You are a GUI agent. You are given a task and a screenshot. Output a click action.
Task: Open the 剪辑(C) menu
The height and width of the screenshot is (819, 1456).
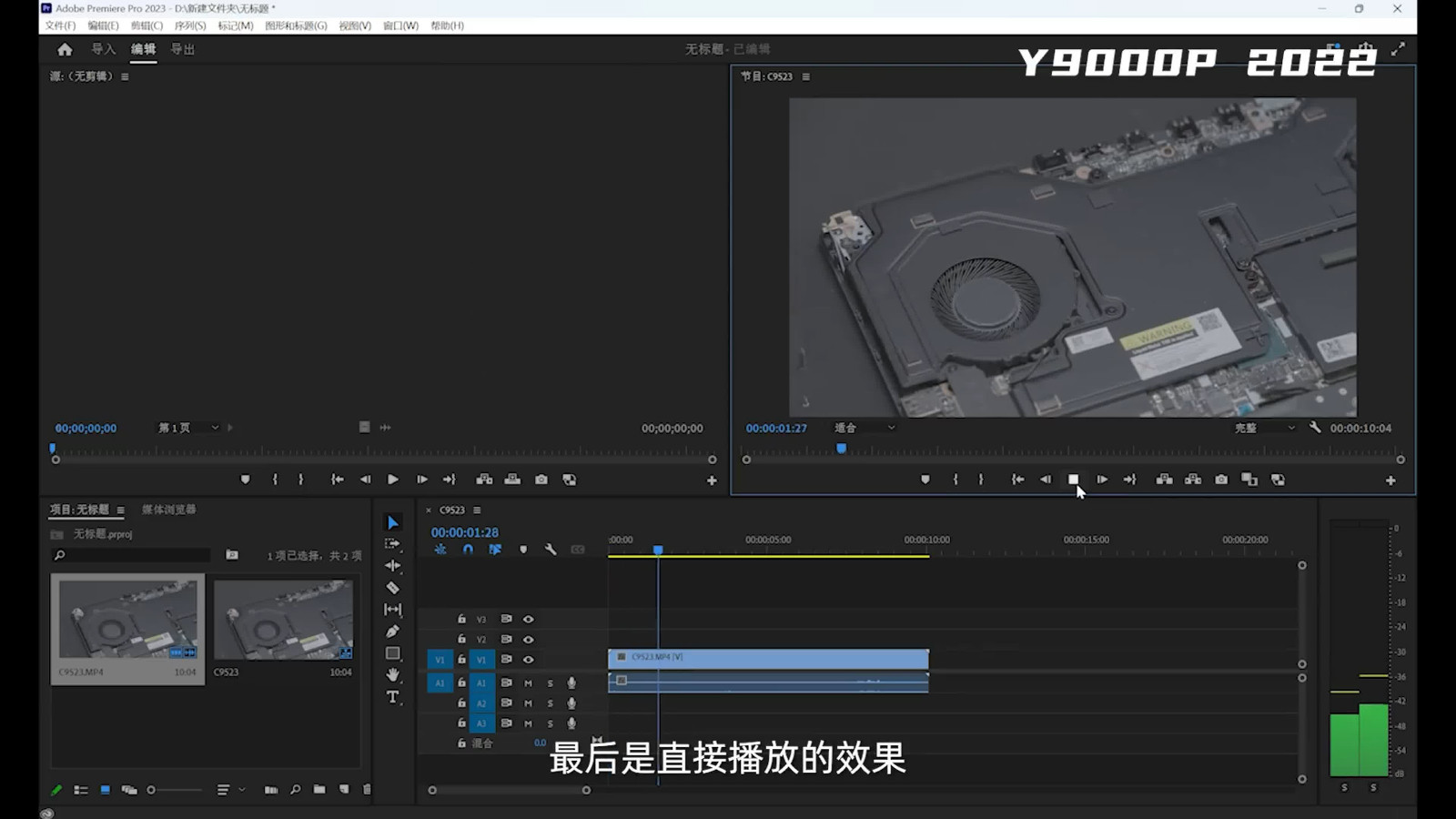tap(147, 25)
